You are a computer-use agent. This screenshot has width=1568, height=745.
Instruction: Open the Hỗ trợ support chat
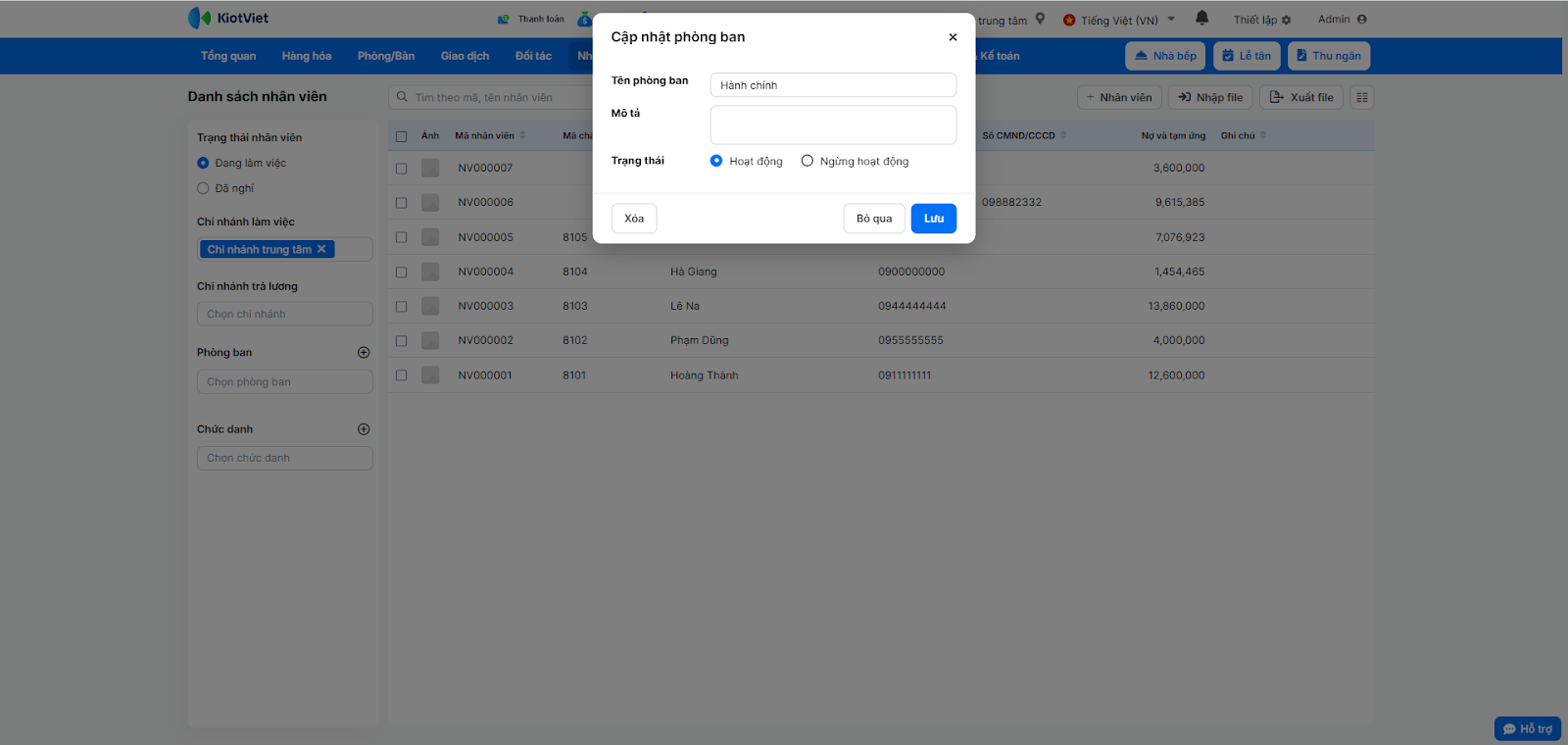1527,728
